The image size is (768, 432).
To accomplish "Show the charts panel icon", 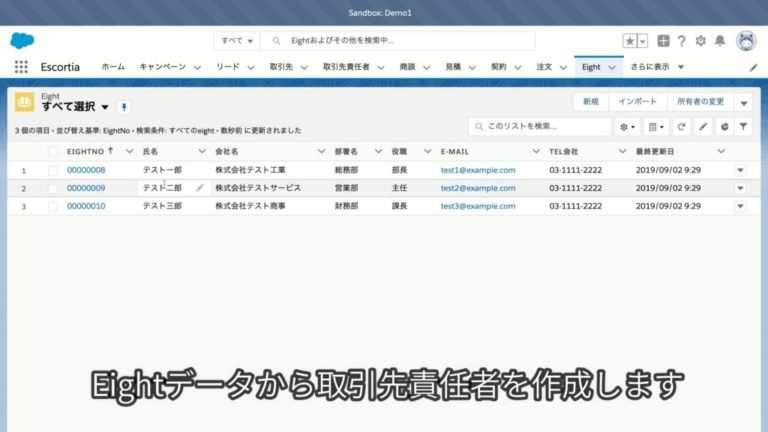I will [723, 127].
